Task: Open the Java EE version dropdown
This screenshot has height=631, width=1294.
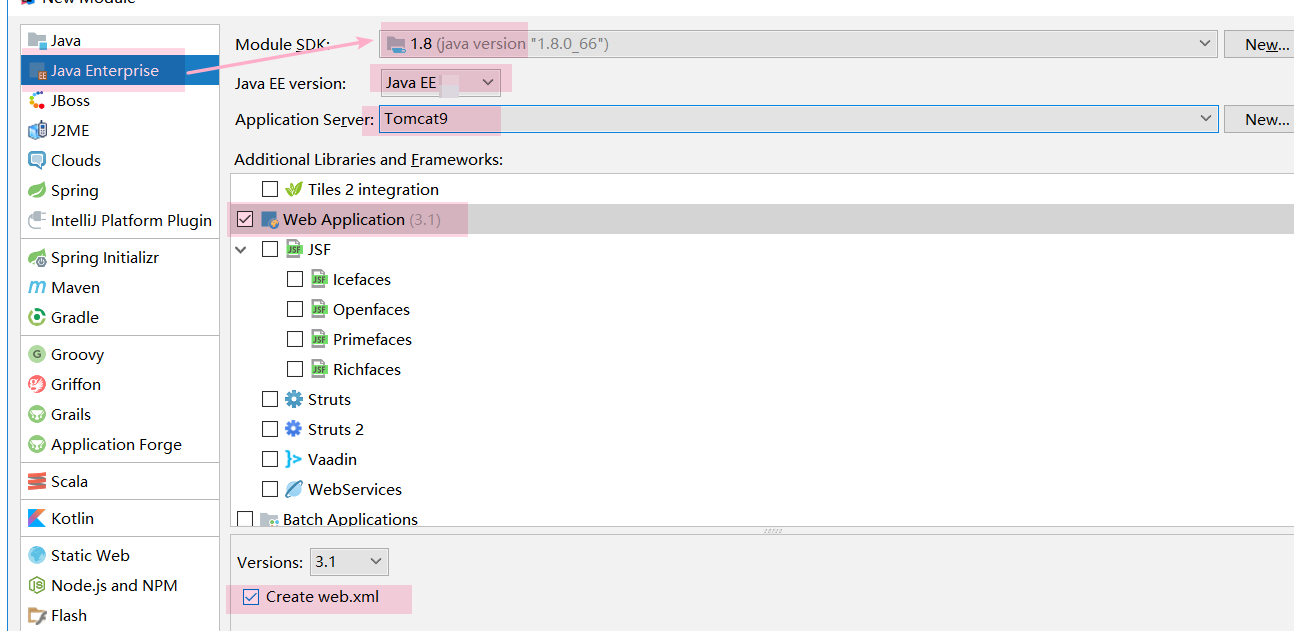Action: [x=441, y=83]
